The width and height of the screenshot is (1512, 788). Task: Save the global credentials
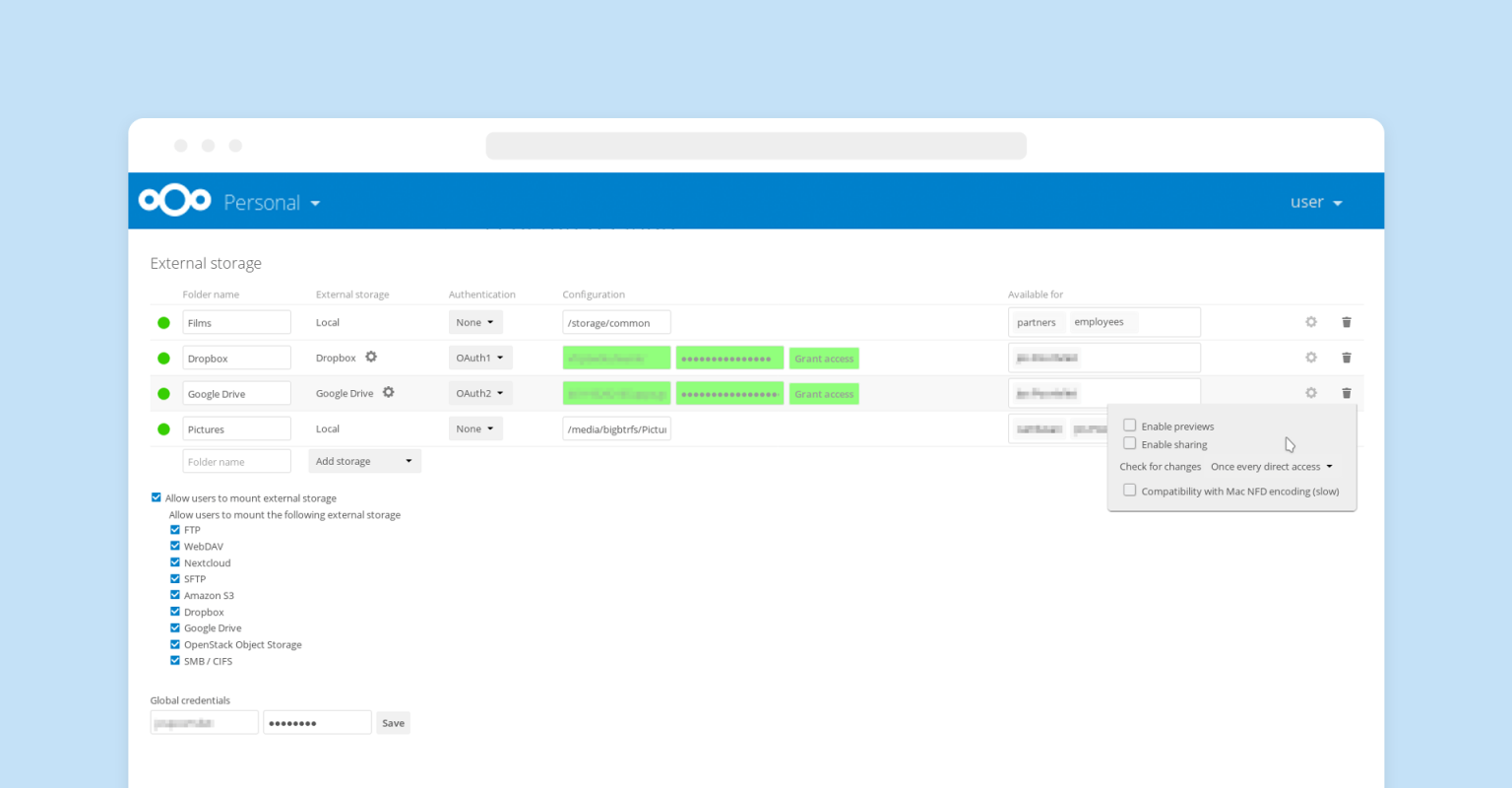coord(393,722)
